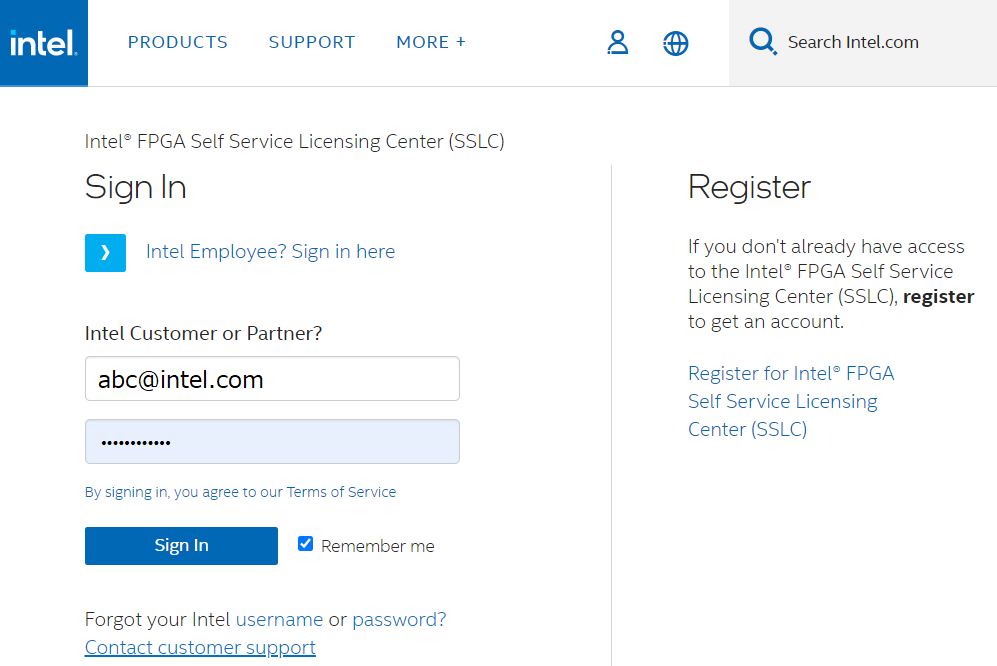Click the blue chevron arrow button
997x666 pixels.
[105, 253]
